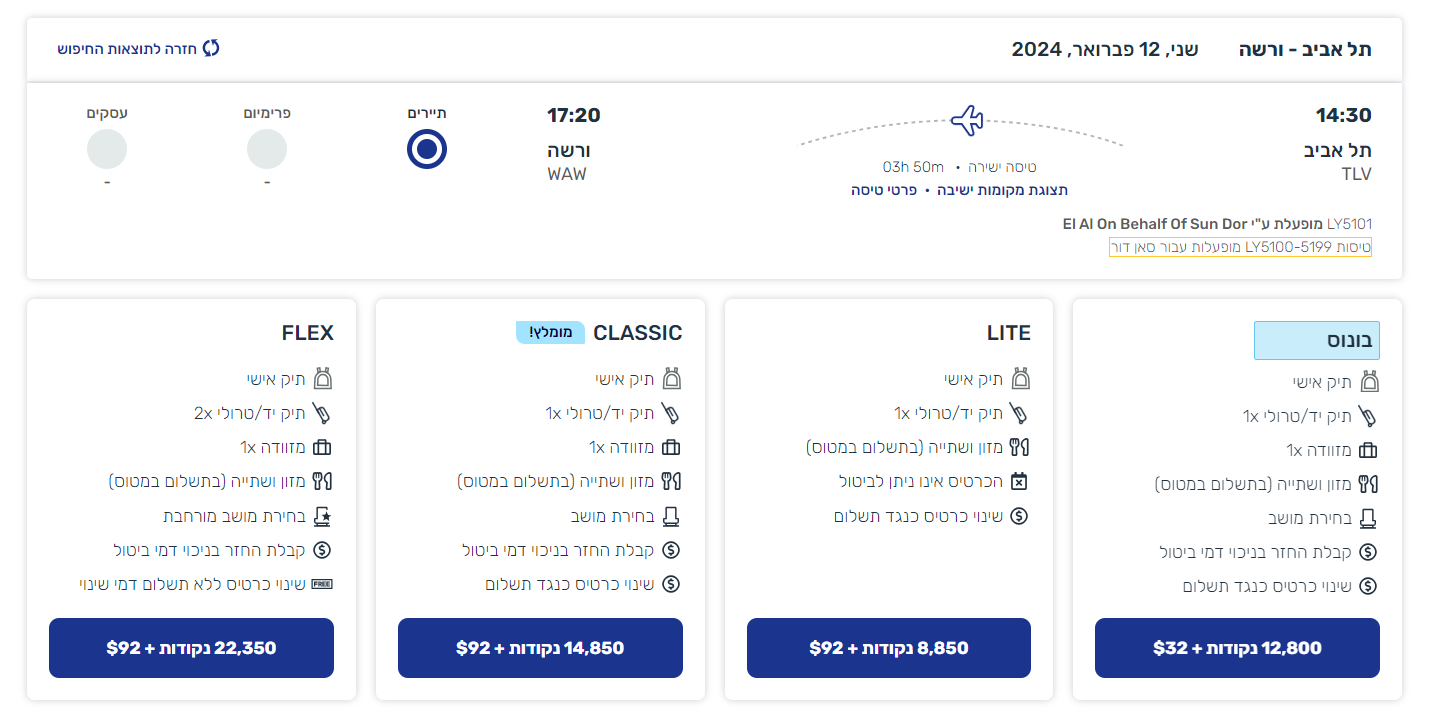The height and width of the screenshot is (712, 1451).
Task: Click the non-cancellable calendar icon in LITE
Action: pyautogui.click(x=1019, y=482)
